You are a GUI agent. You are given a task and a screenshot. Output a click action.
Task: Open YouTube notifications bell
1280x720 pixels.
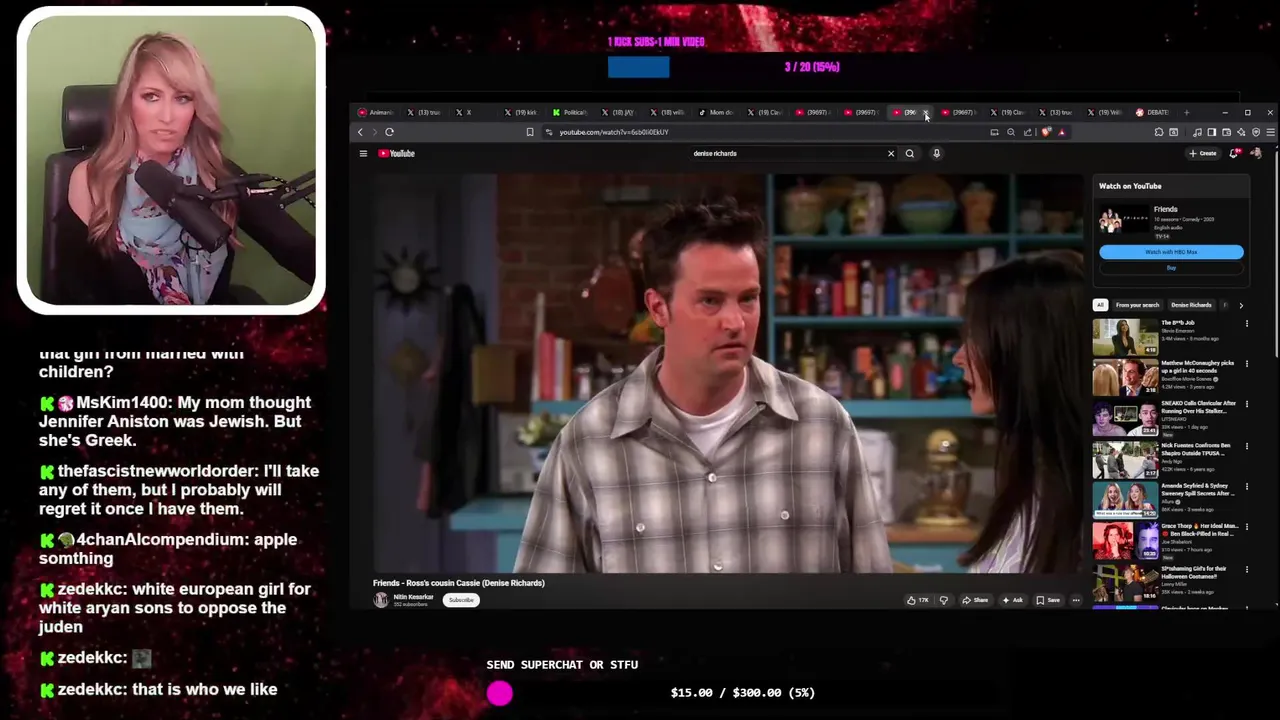pos(1234,153)
